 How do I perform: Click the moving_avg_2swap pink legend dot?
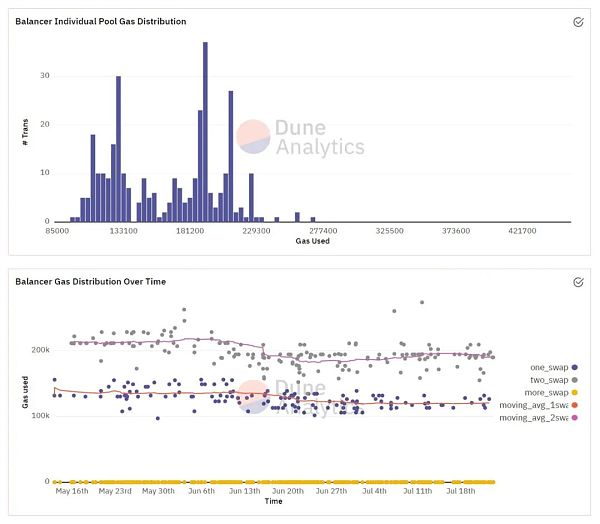click(574, 417)
